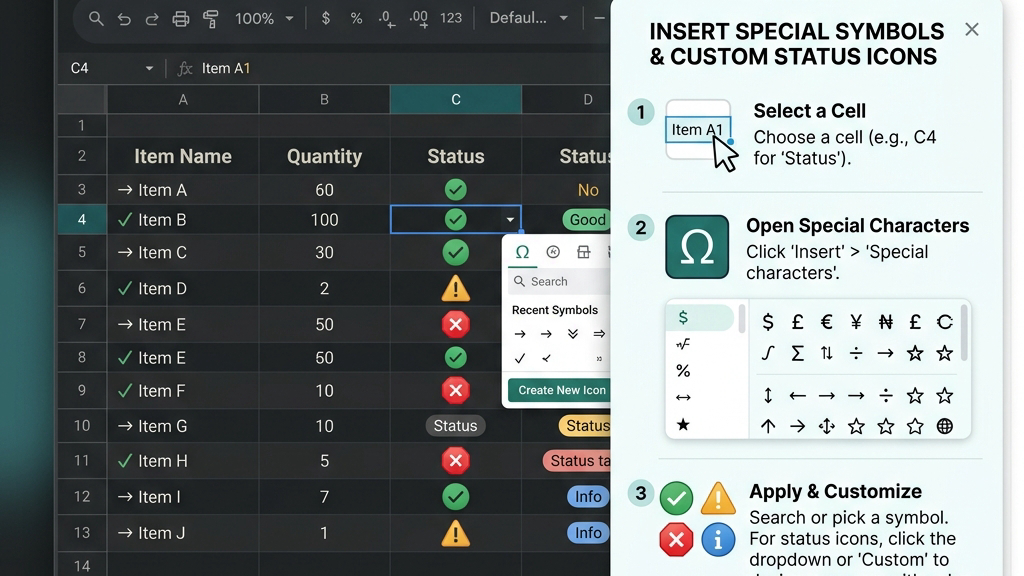Apply percent format
1024x576 pixels.
coord(356,18)
